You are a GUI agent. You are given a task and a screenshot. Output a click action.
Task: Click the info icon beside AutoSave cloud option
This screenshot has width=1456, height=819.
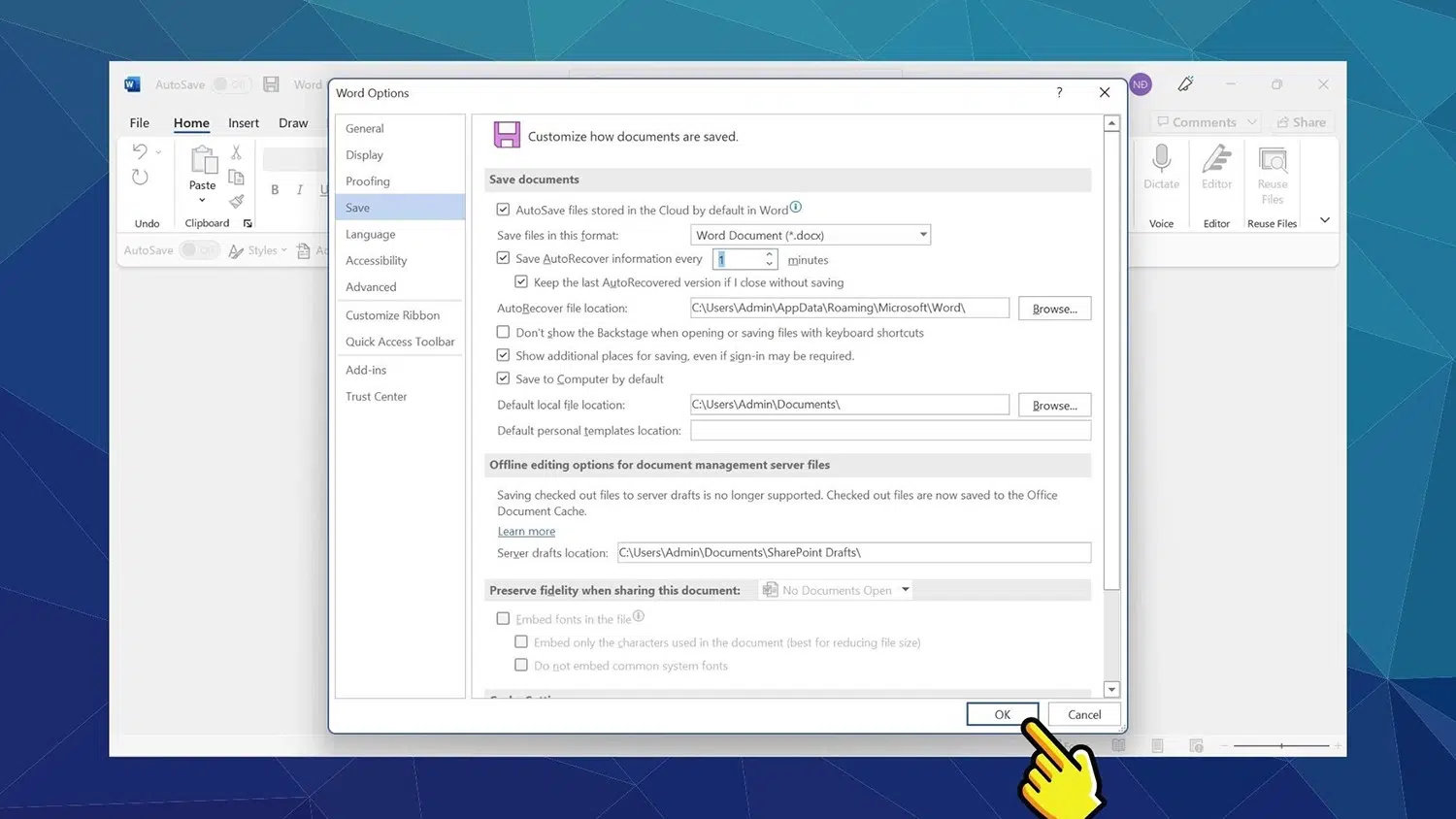tap(796, 207)
